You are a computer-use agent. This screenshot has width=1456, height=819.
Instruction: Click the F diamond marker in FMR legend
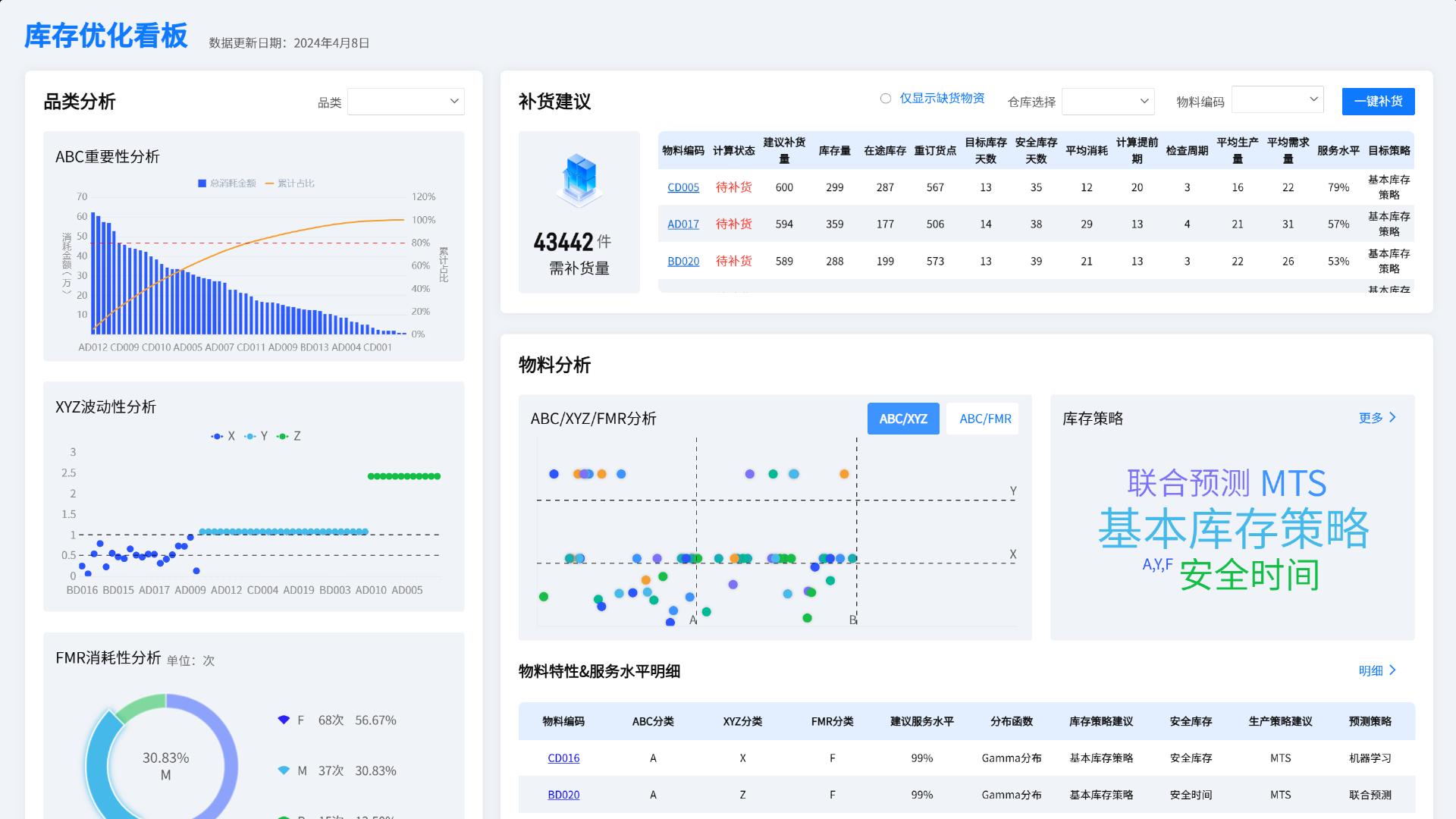coord(284,720)
